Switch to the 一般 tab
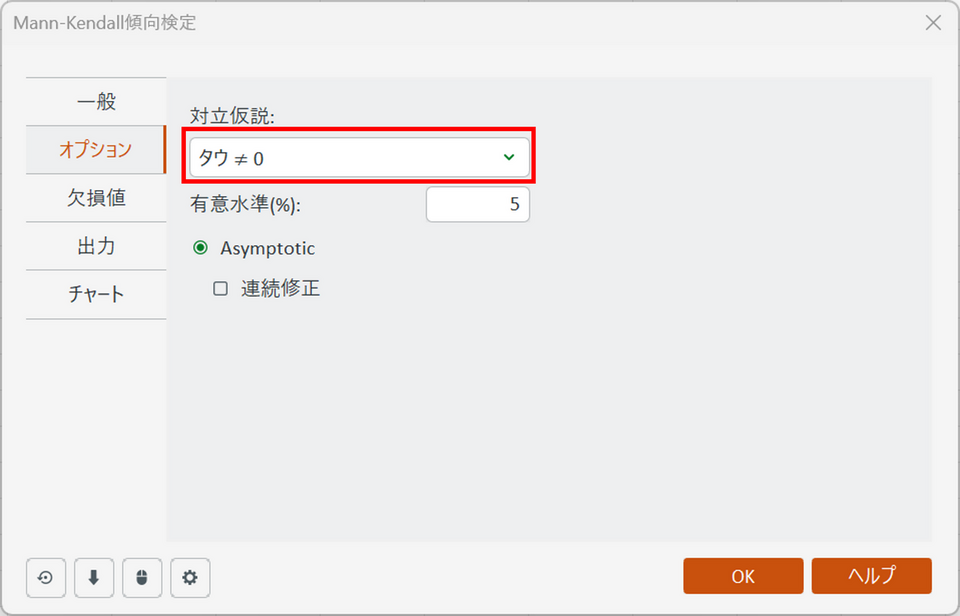960x616 pixels. (96, 102)
